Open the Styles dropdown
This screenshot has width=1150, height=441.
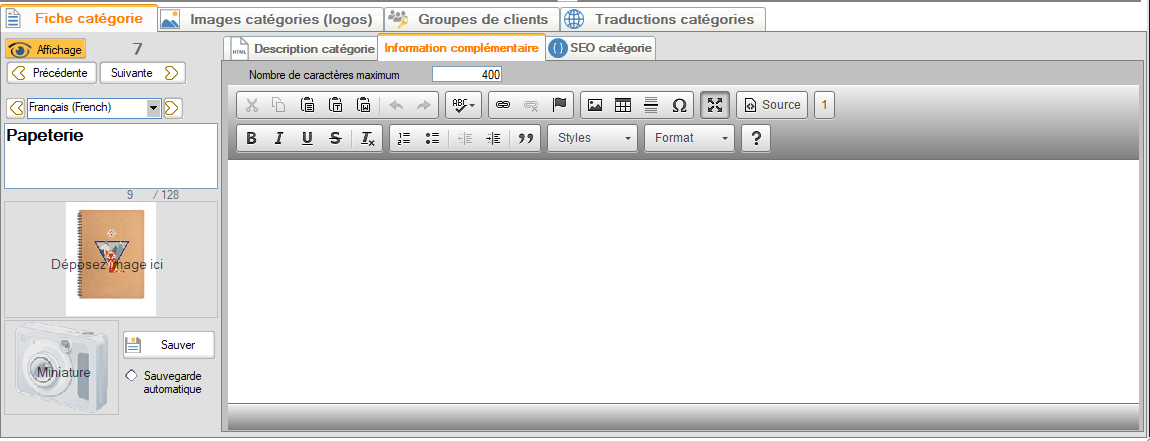tap(592, 138)
